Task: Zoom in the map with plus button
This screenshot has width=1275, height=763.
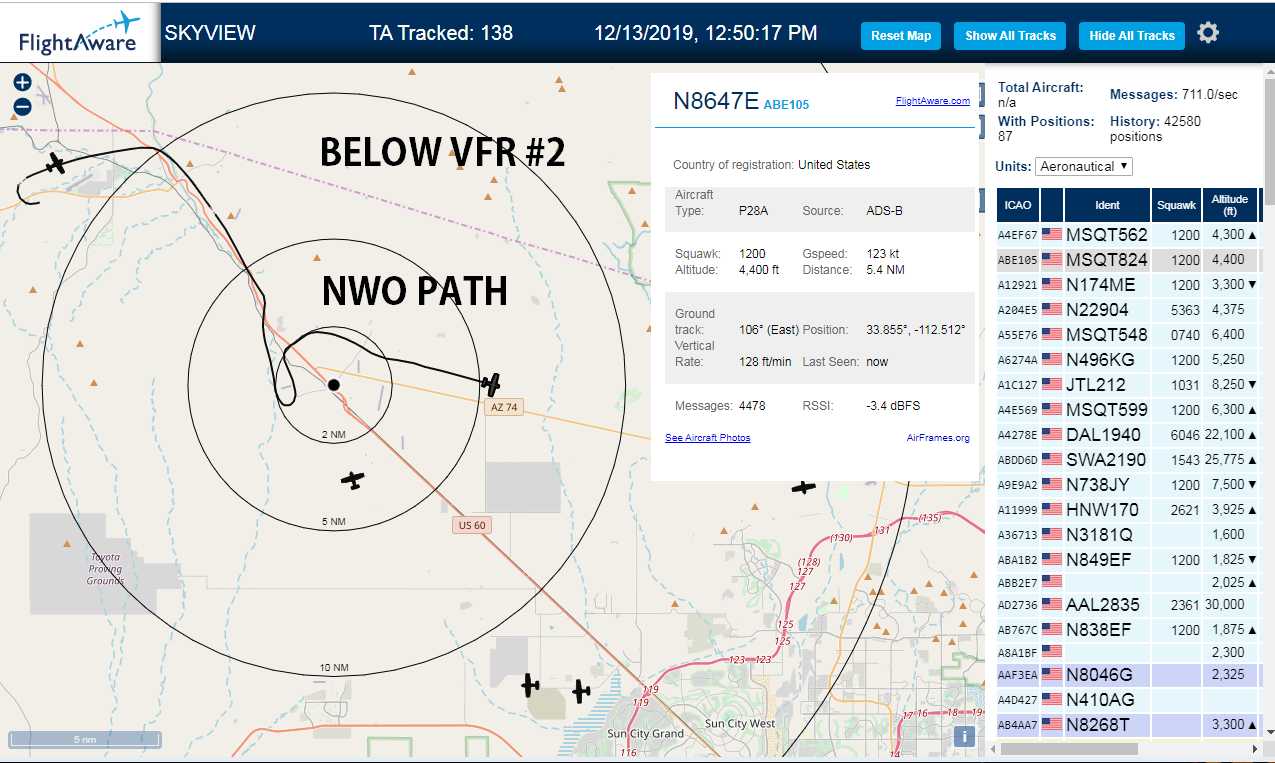Action: click(22, 83)
